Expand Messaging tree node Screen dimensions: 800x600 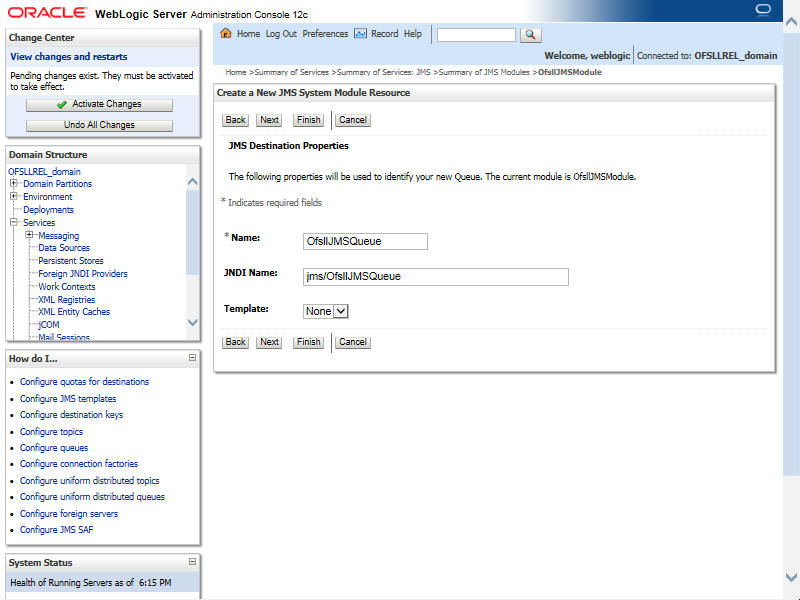click(x=29, y=235)
